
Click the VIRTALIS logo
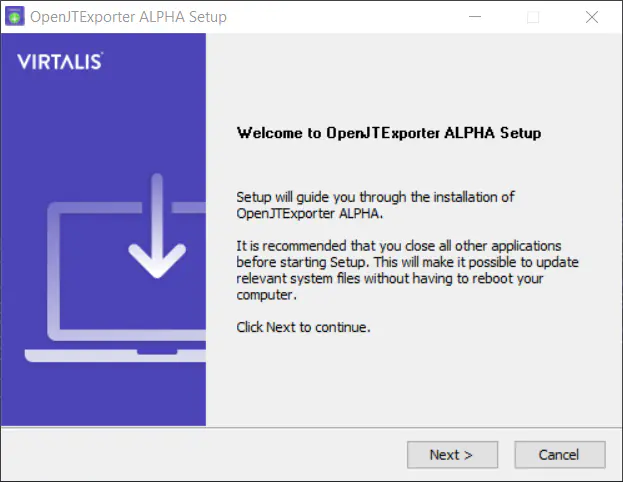point(60,61)
